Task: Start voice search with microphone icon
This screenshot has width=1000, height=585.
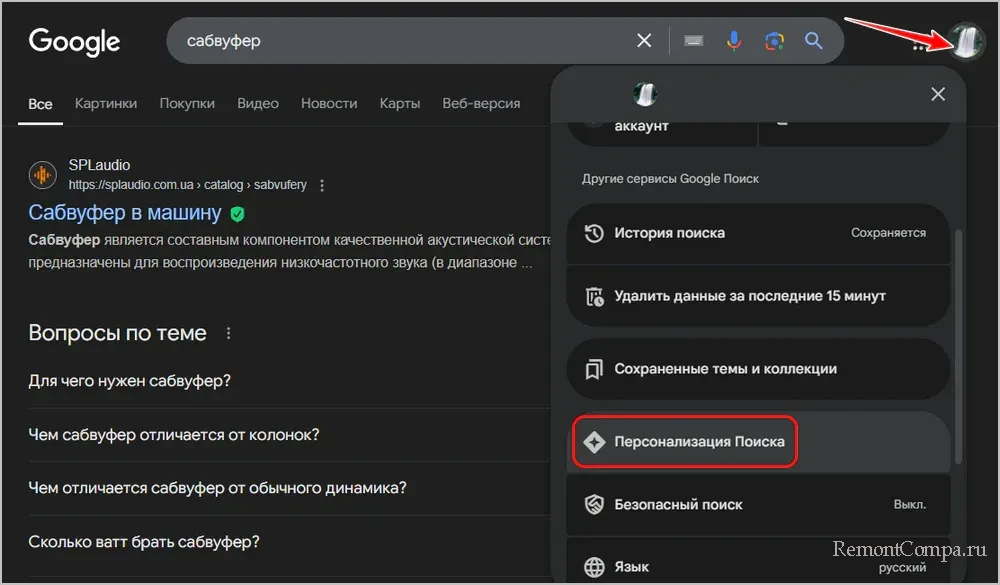Action: [x=734, y=41]
